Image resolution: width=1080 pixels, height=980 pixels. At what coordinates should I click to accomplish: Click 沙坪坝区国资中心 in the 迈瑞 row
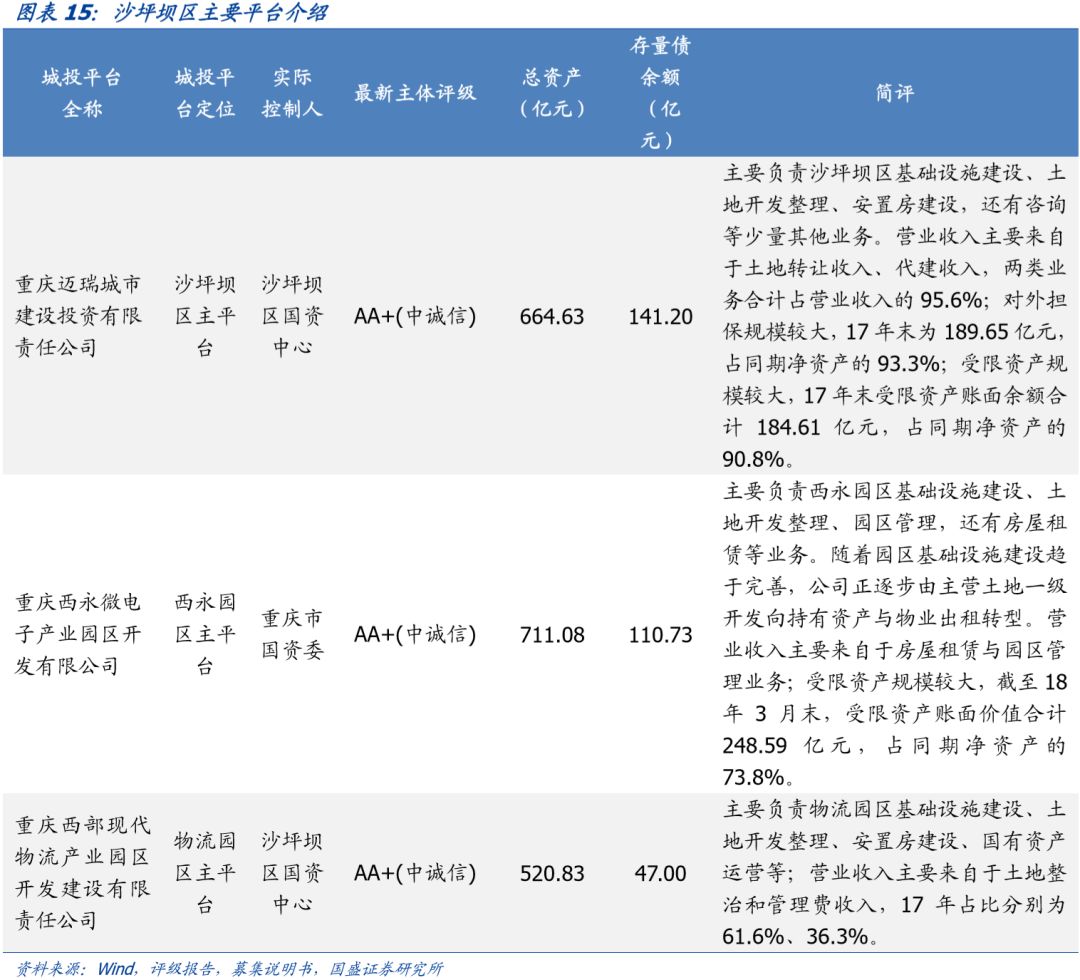pos(292,316)
